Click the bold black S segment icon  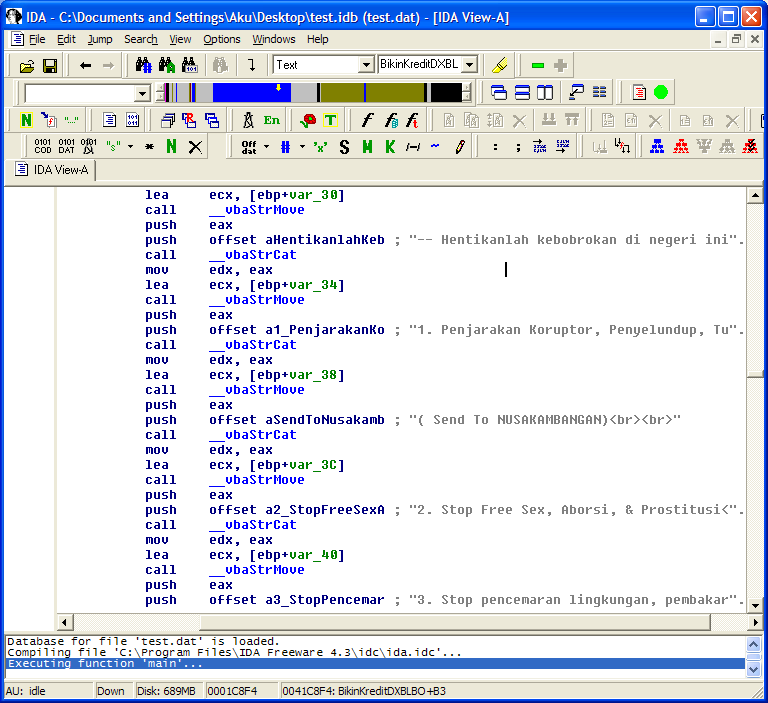tap(344, 146)
